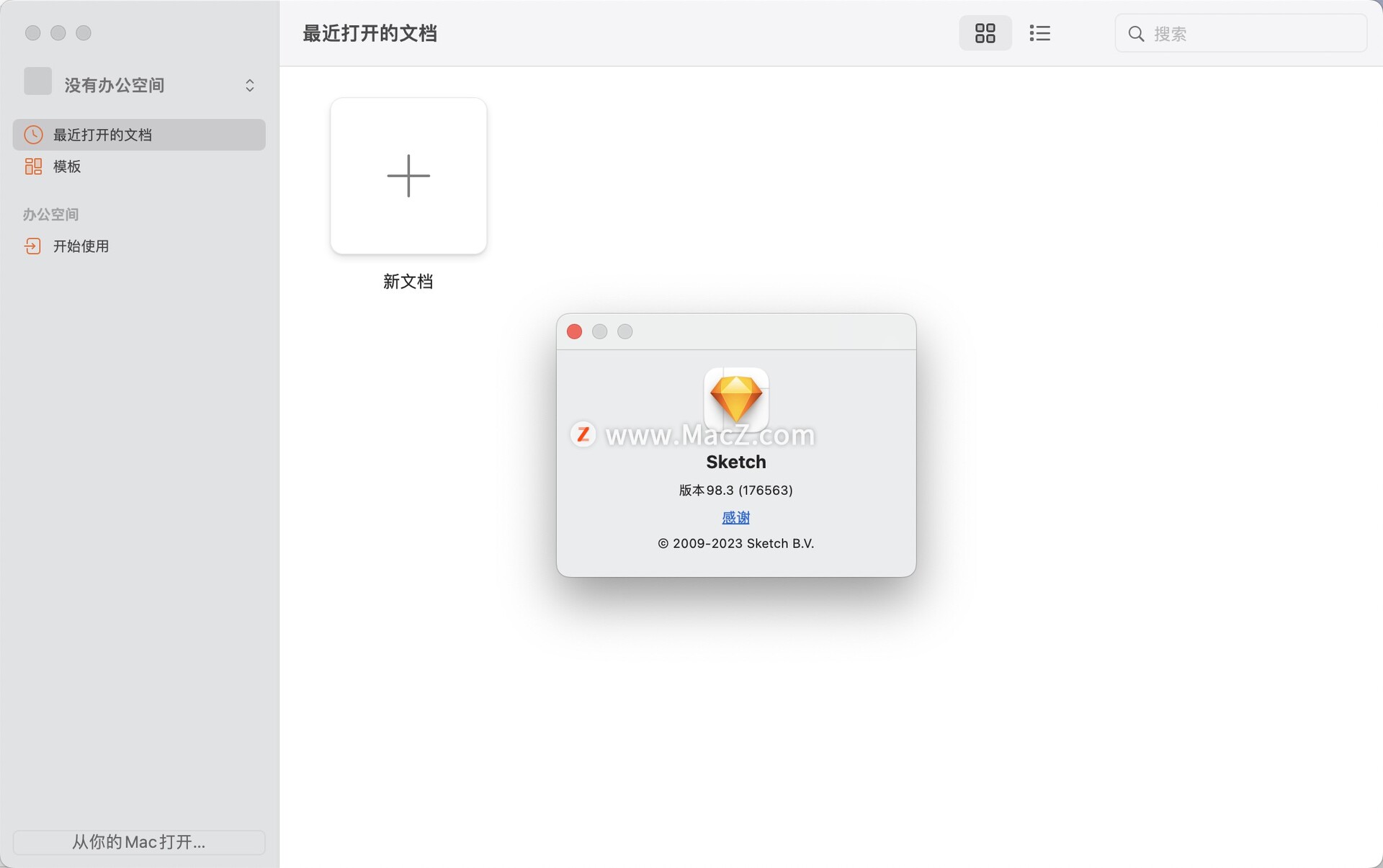
Task: Close the Sketch about dialog
Action: tap(575, 331)
